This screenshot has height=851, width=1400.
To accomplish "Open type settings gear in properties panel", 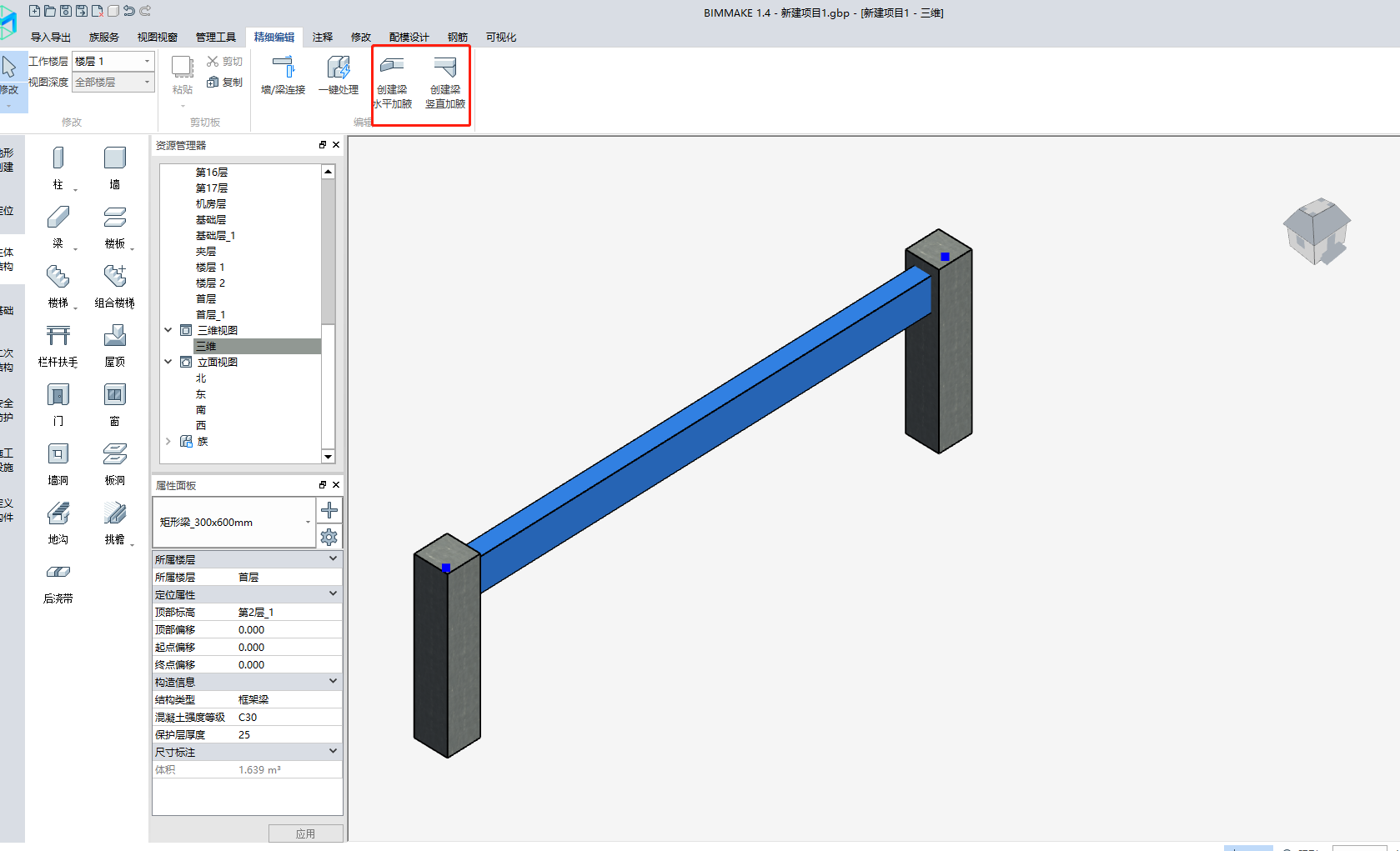I will [x=329, y=537].
